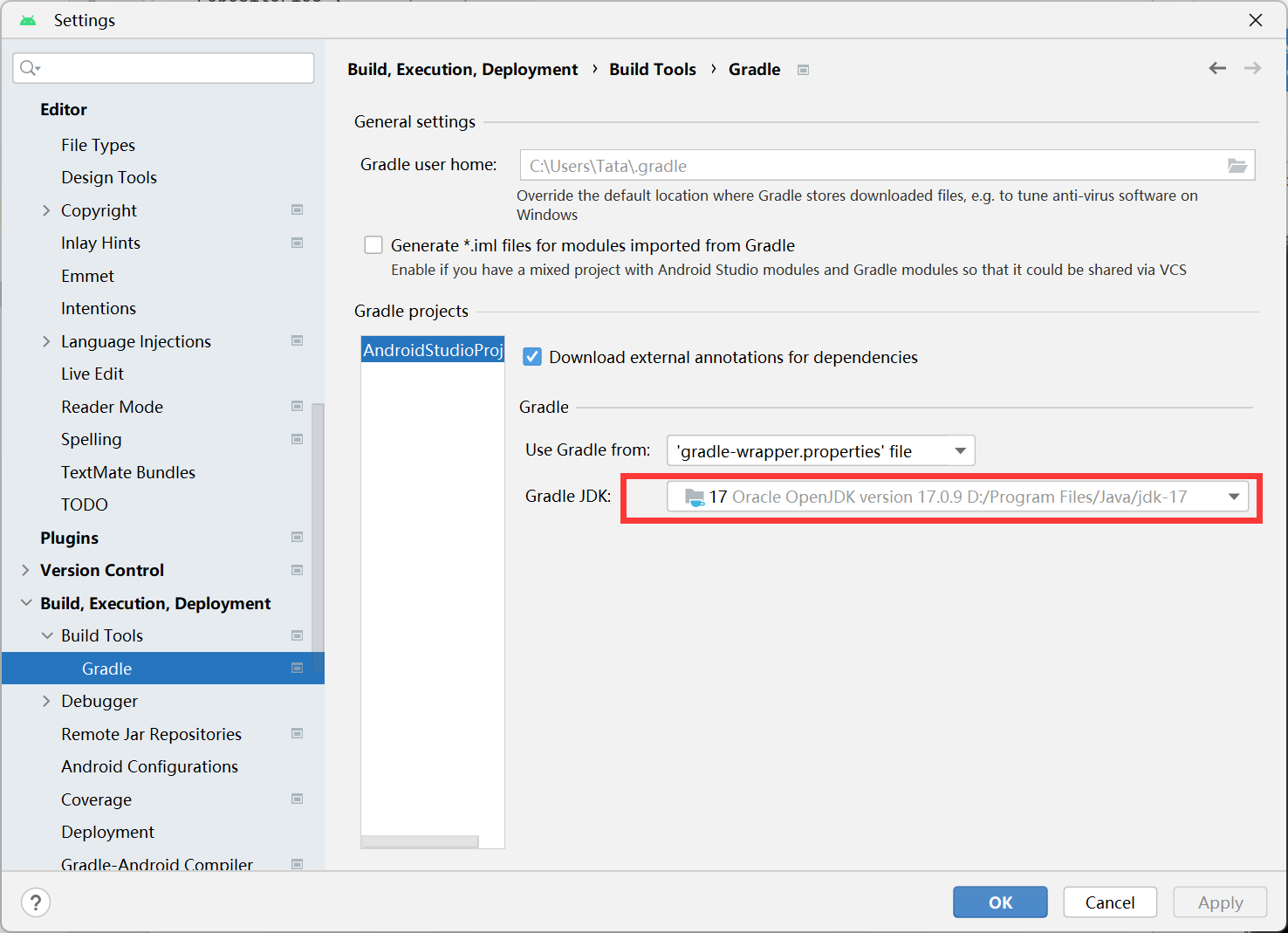Collapse the Build, Execution, Deployment section
This screenshot has width=1288, height=933.
pyautogui.click(x=26, y=603)
